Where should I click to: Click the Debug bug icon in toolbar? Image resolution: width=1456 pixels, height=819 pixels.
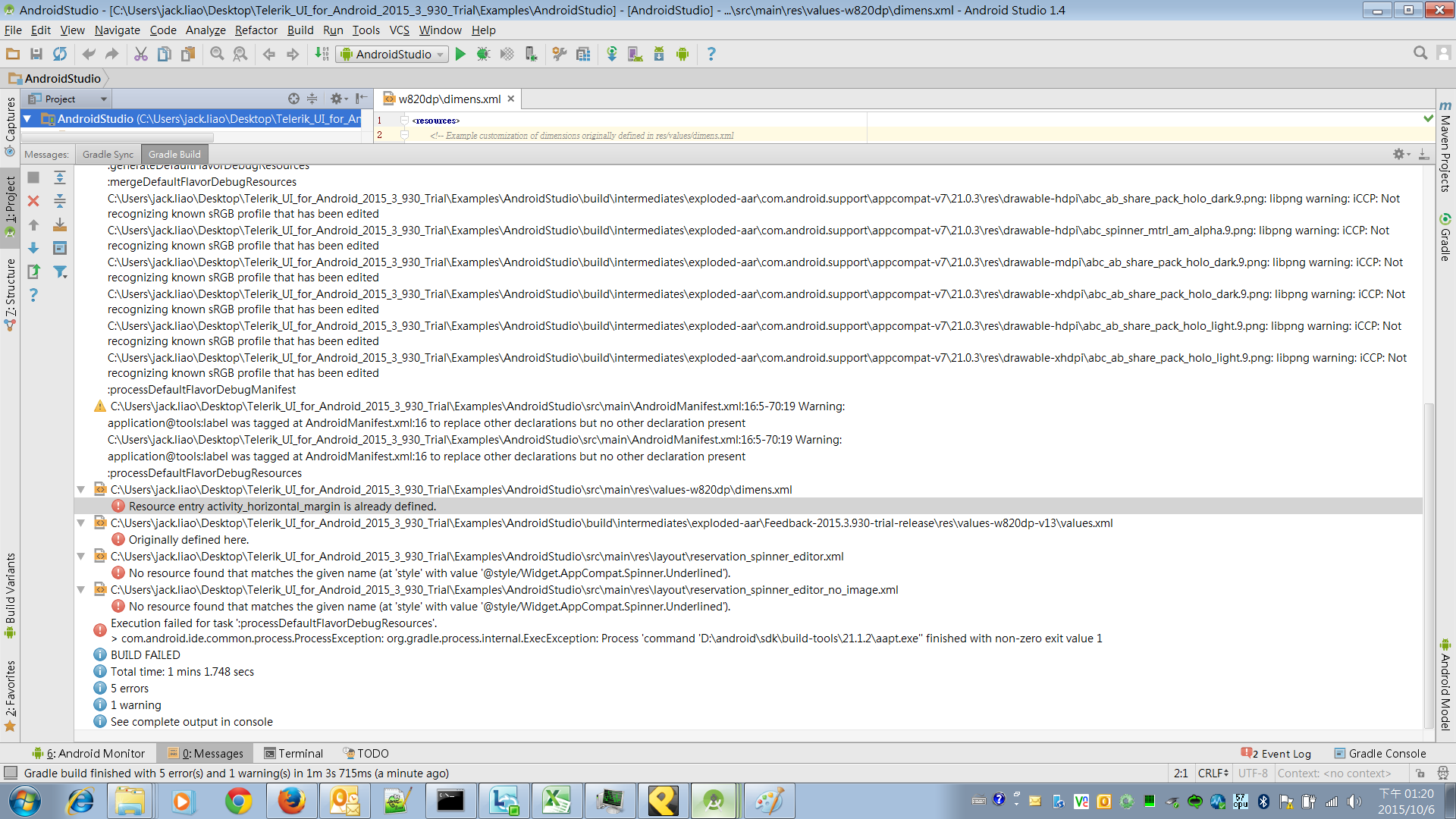coord(483,54)
